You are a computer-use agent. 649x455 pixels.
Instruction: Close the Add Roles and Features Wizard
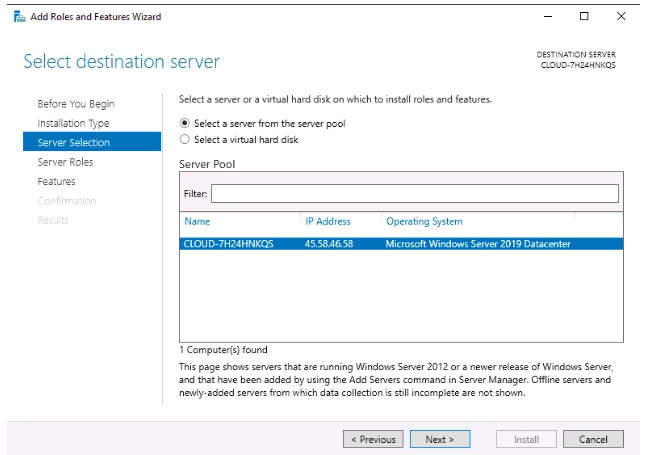click(x=621, y=17)
